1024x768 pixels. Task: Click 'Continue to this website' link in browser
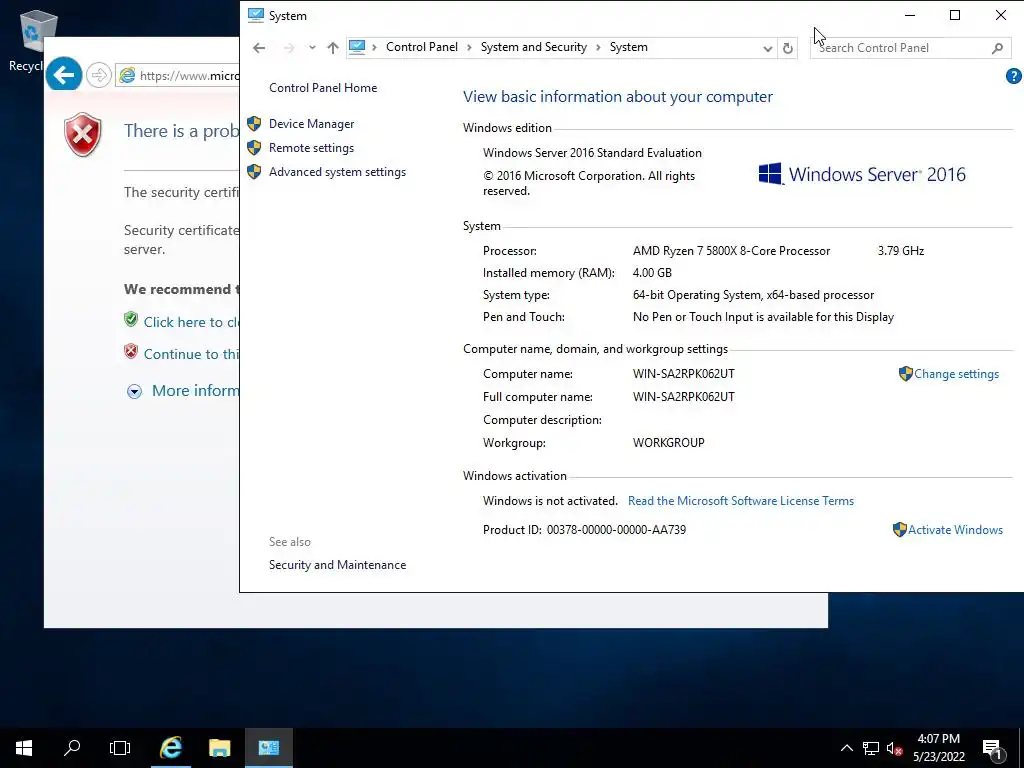[191, 354]
